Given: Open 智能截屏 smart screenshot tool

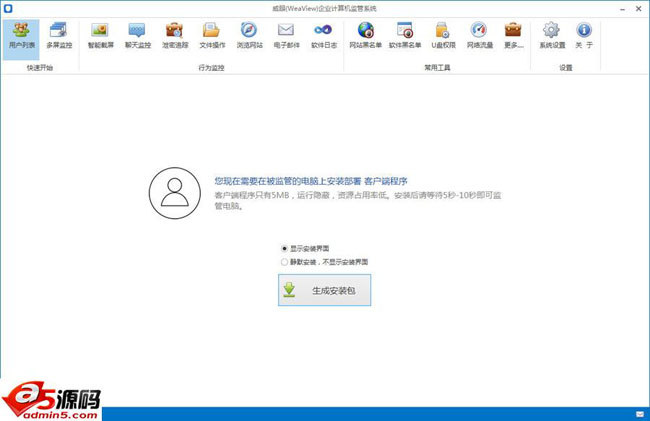Looking at the screenshot, I should (100, 36).
